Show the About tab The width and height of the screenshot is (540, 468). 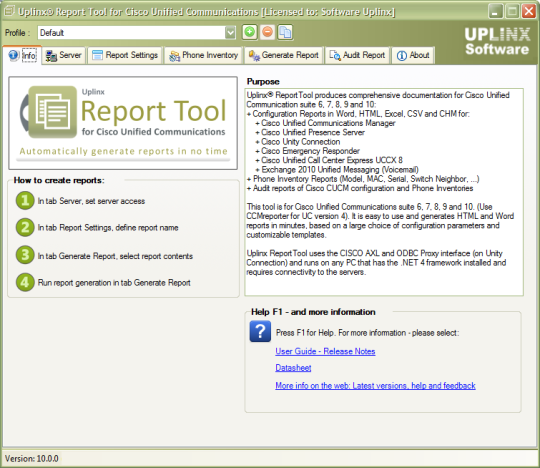pyautogui.click(x=413, y=55)
